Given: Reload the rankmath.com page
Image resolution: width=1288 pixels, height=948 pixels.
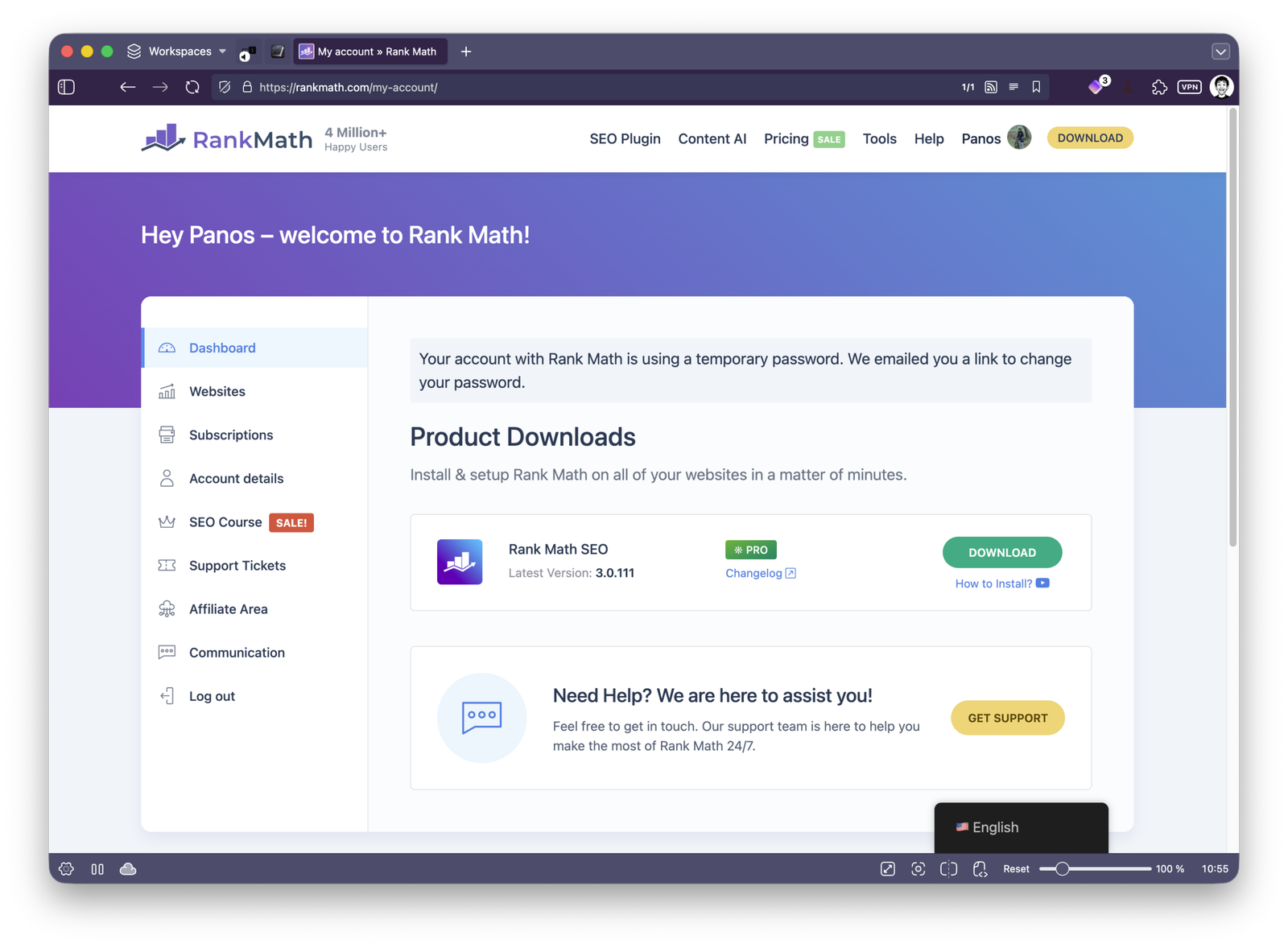Looking at the screenshot, I should pyautogui.click(x=192, y=87).
